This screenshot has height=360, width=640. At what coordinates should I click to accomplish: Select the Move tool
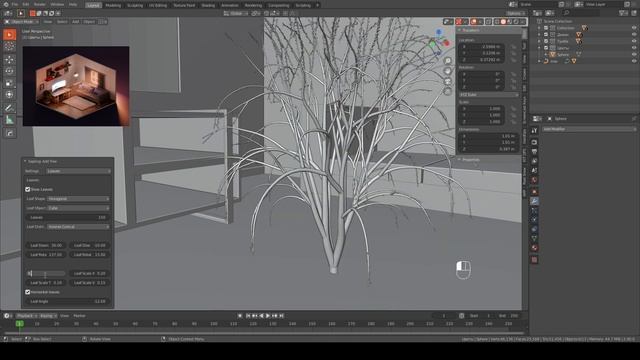coord(9,60)
